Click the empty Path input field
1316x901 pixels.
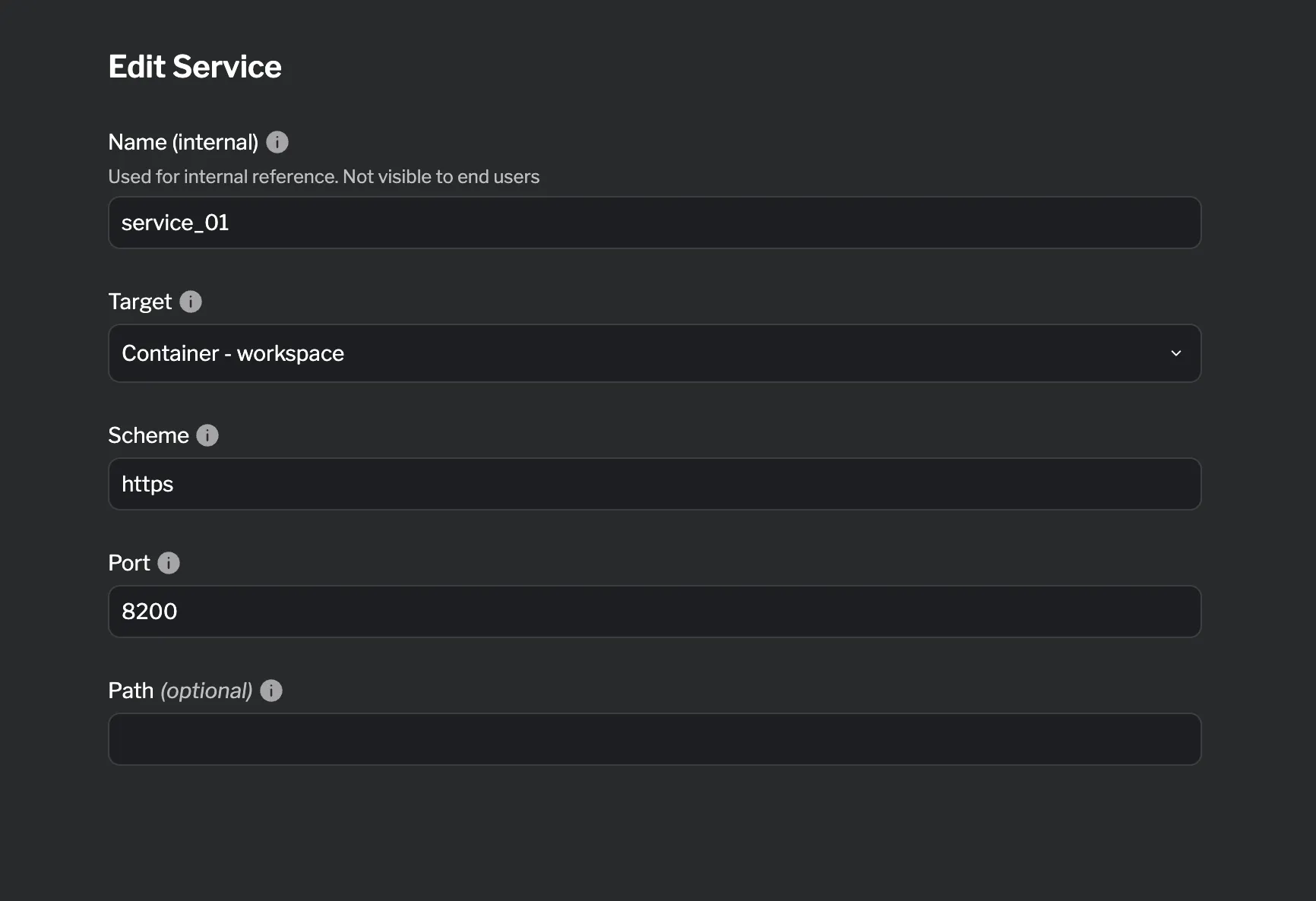point(653,738)
